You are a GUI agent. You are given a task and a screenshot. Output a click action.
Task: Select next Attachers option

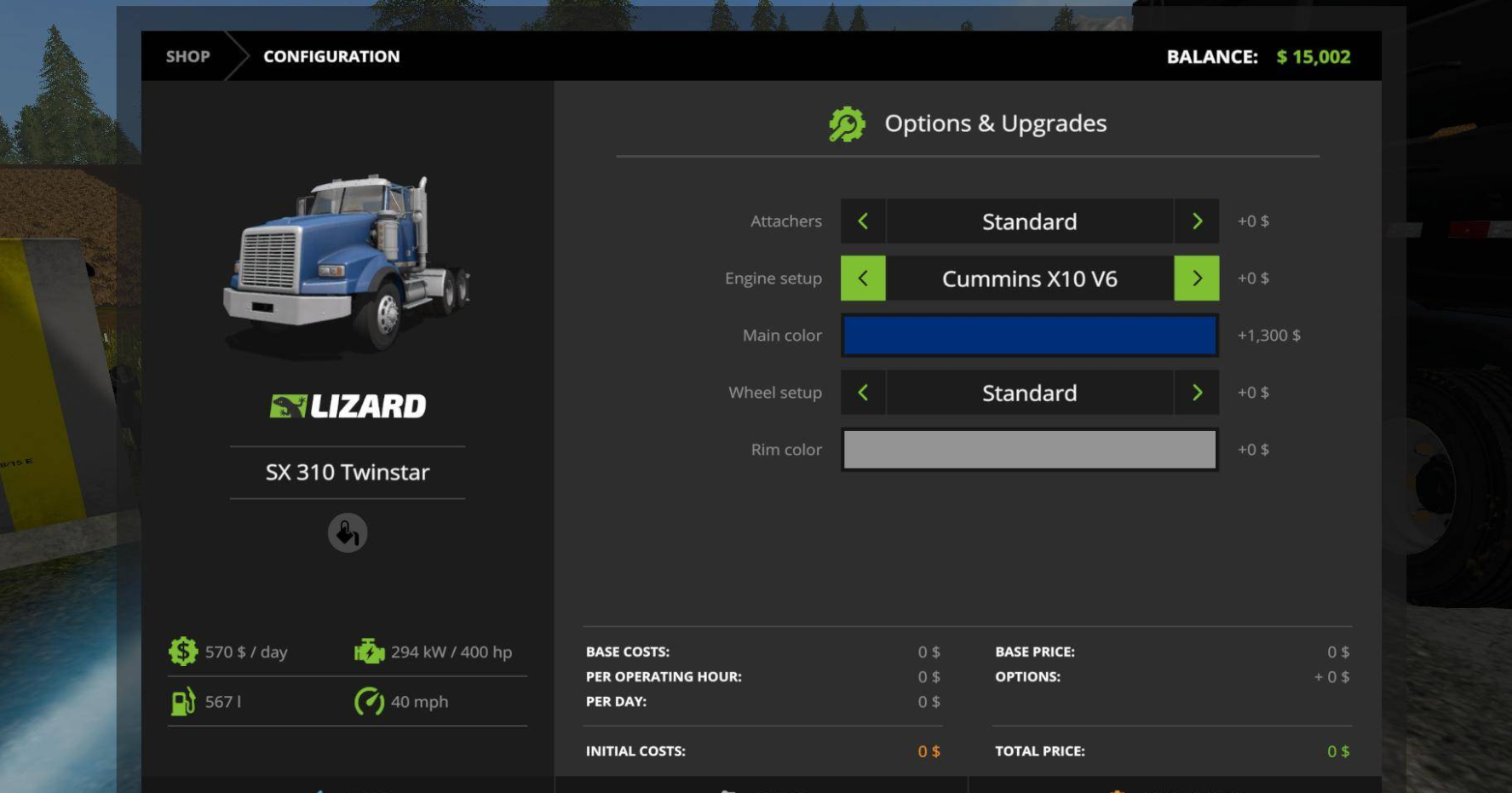click(x=1197, y=221)
